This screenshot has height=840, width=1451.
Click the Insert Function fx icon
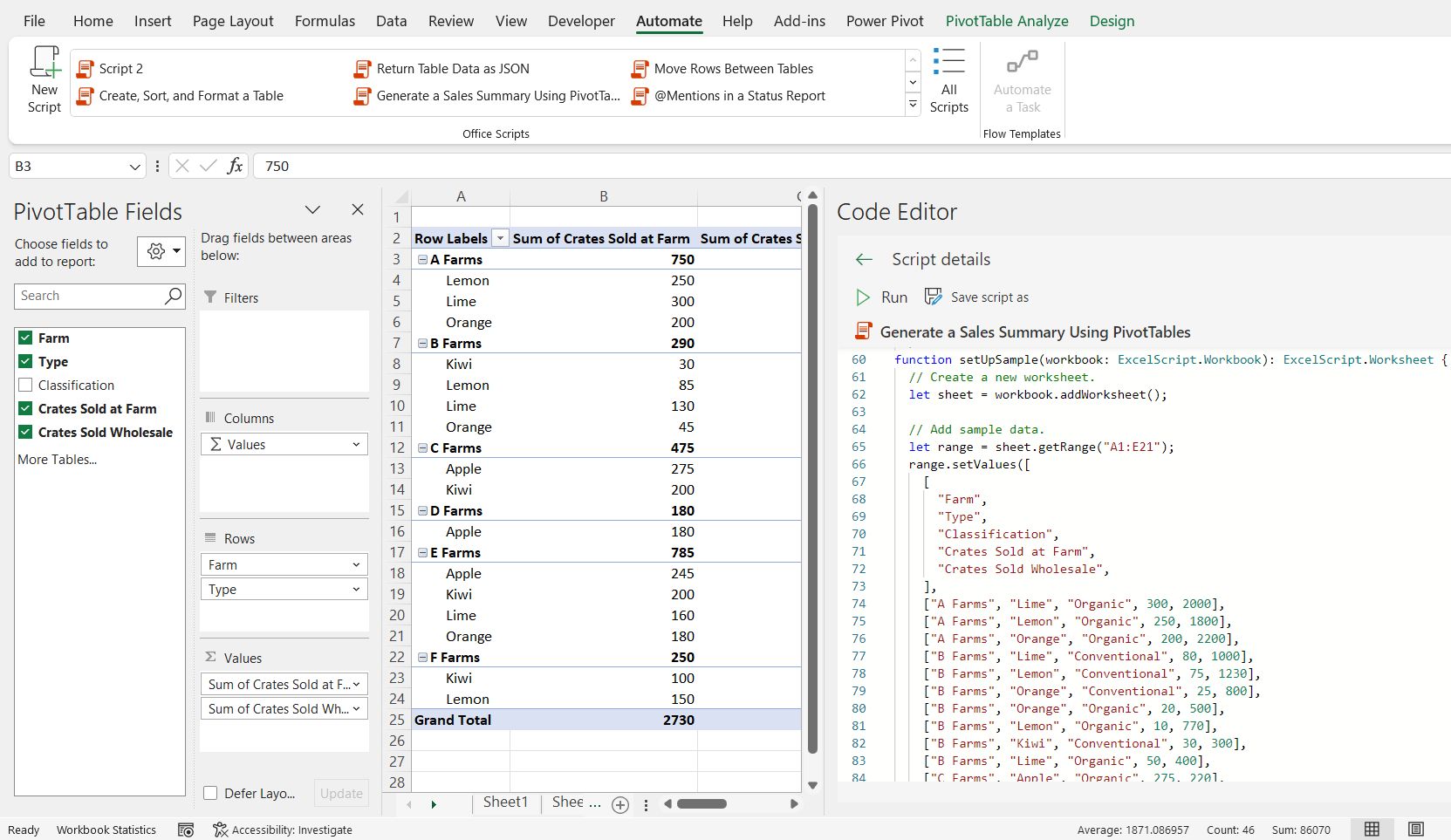coord(235,166)
